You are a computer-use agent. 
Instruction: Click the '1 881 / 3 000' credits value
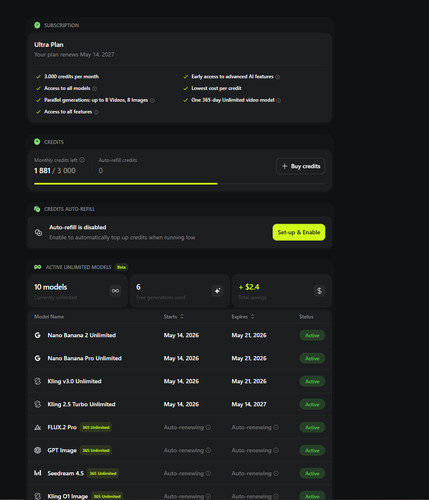pos(55,171)
